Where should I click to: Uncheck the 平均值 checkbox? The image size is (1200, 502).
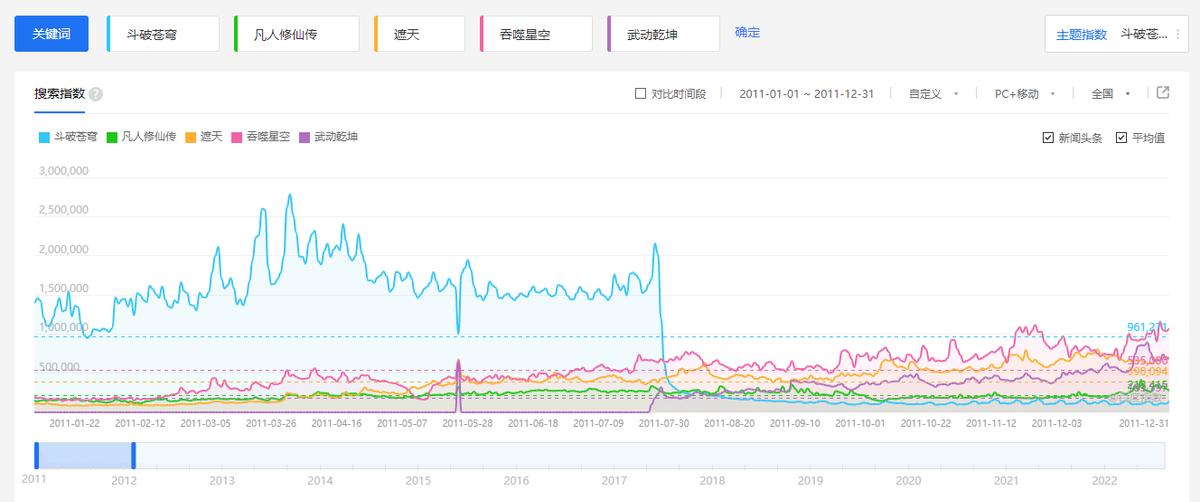point(1121,138)
